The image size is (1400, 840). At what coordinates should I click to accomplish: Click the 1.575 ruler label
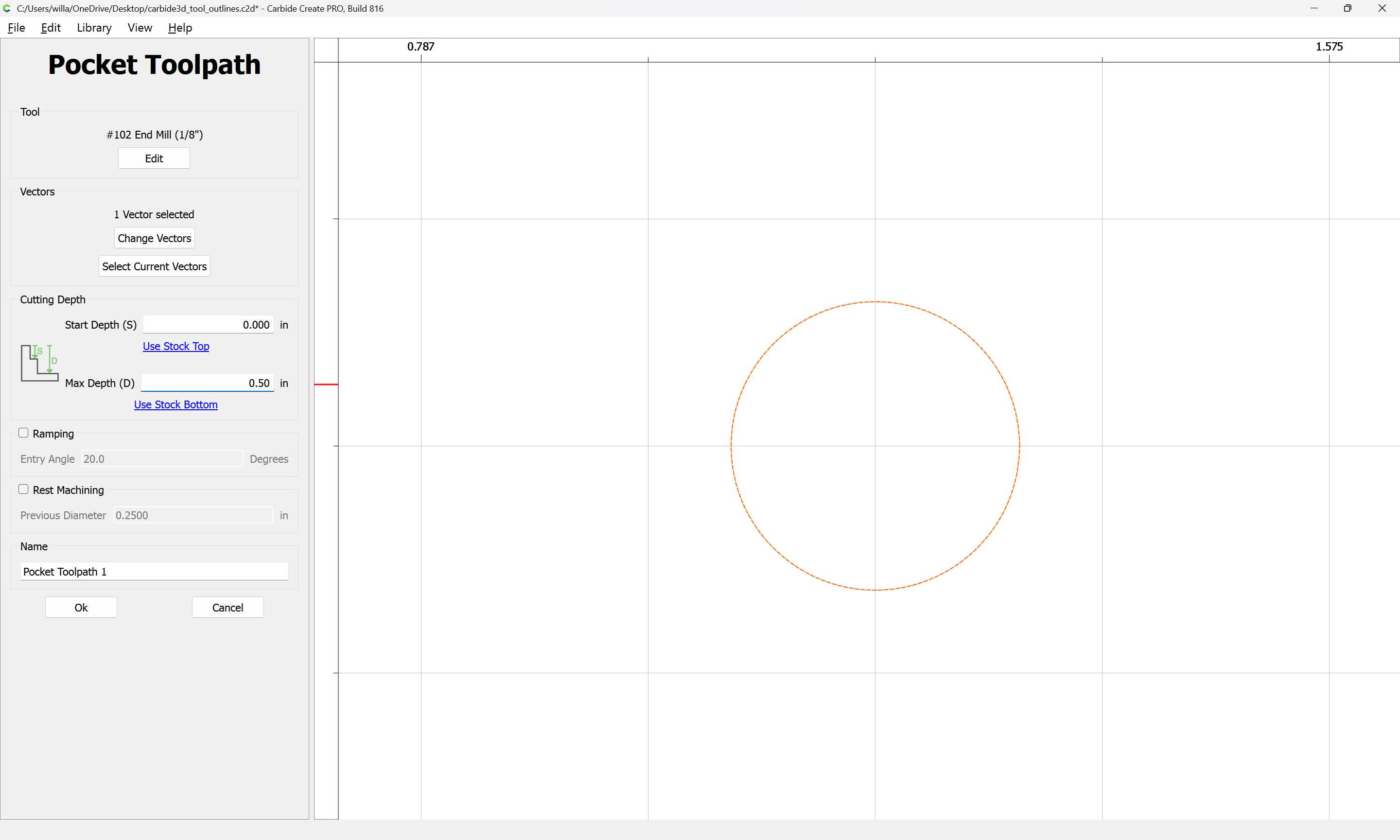click(1329, 46)
